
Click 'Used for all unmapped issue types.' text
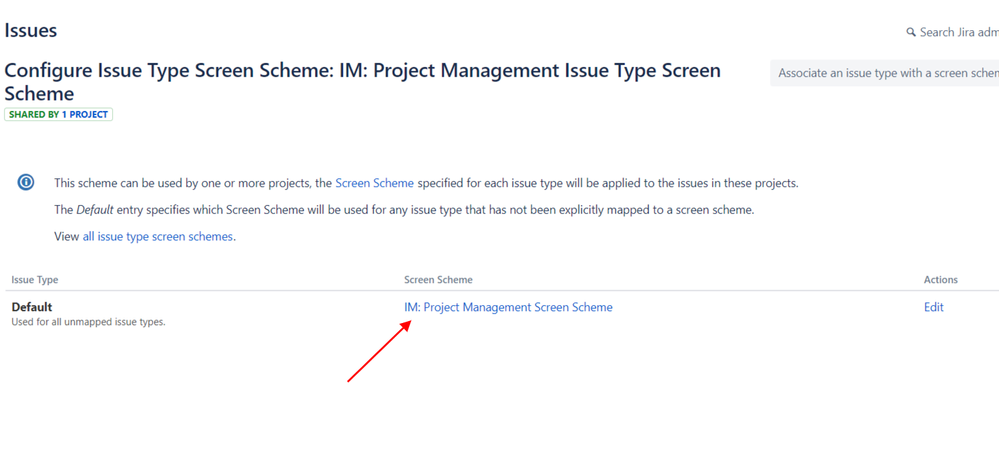(89, 322)
